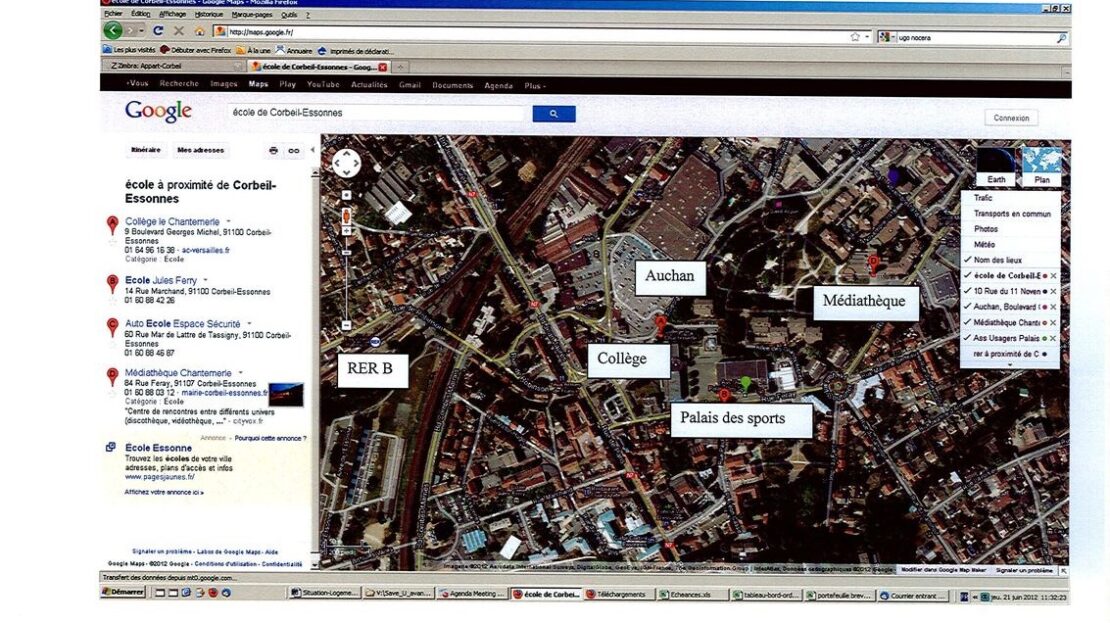Image resolution: width=1110 pixels, height=623 pixels.
Task: Open the Fichier menu
Action: point(113,14)
